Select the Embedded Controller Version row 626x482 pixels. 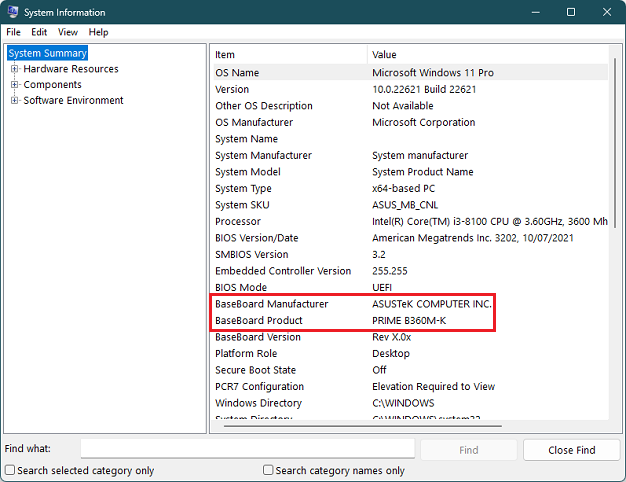click(x=411, y=271)
